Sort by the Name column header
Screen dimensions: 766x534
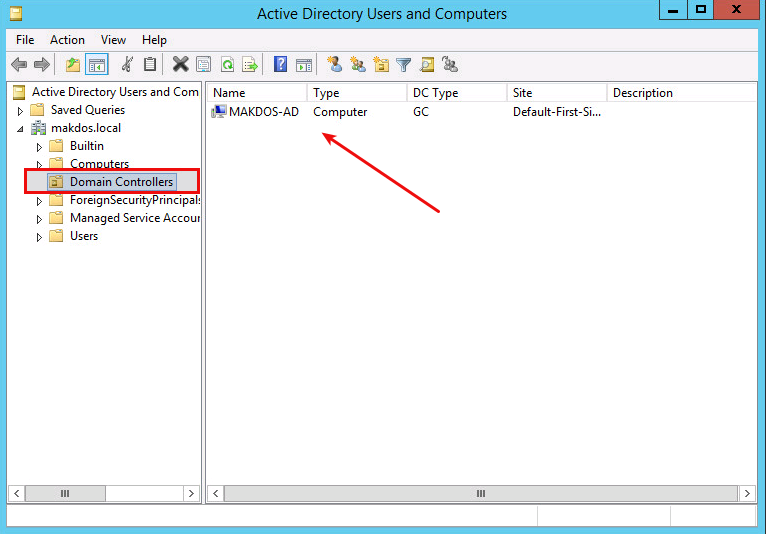pos(257,93)
